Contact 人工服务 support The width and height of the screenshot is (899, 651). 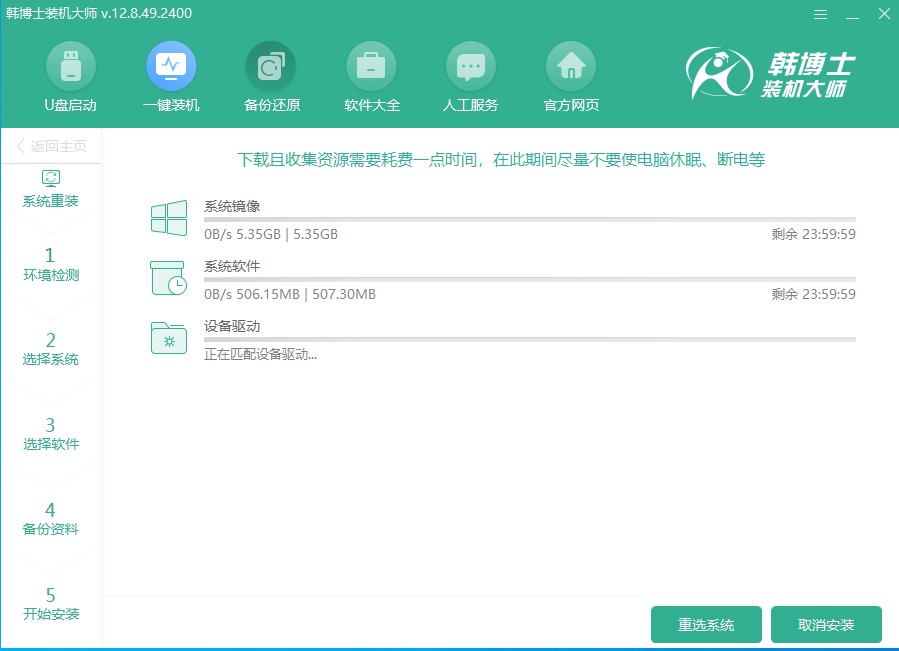[471, 75]
